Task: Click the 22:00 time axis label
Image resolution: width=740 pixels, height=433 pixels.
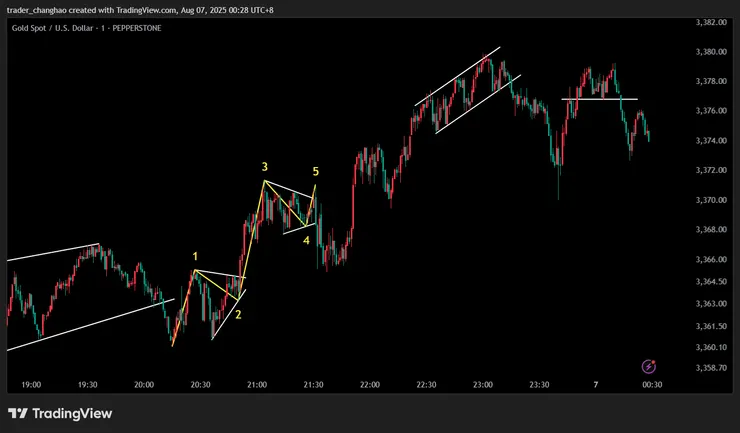Action: (x=370, y=385)
